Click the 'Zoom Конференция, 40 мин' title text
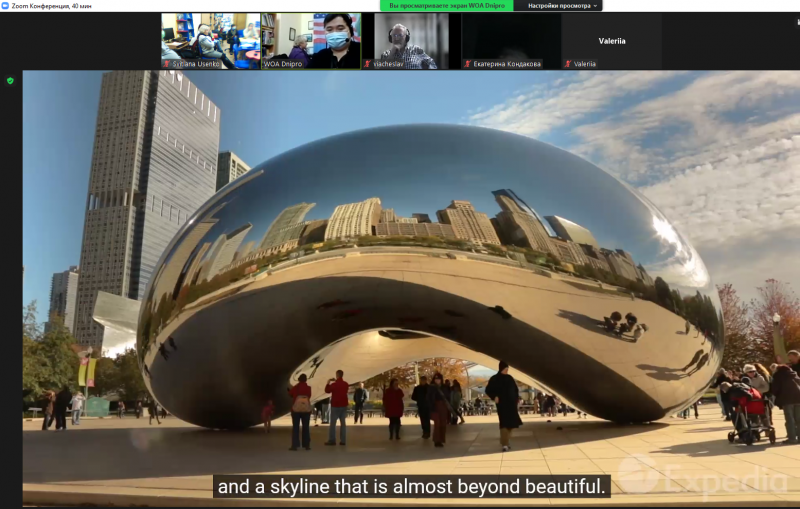Screen dimensions: 800x509 [x=52, y=6]
